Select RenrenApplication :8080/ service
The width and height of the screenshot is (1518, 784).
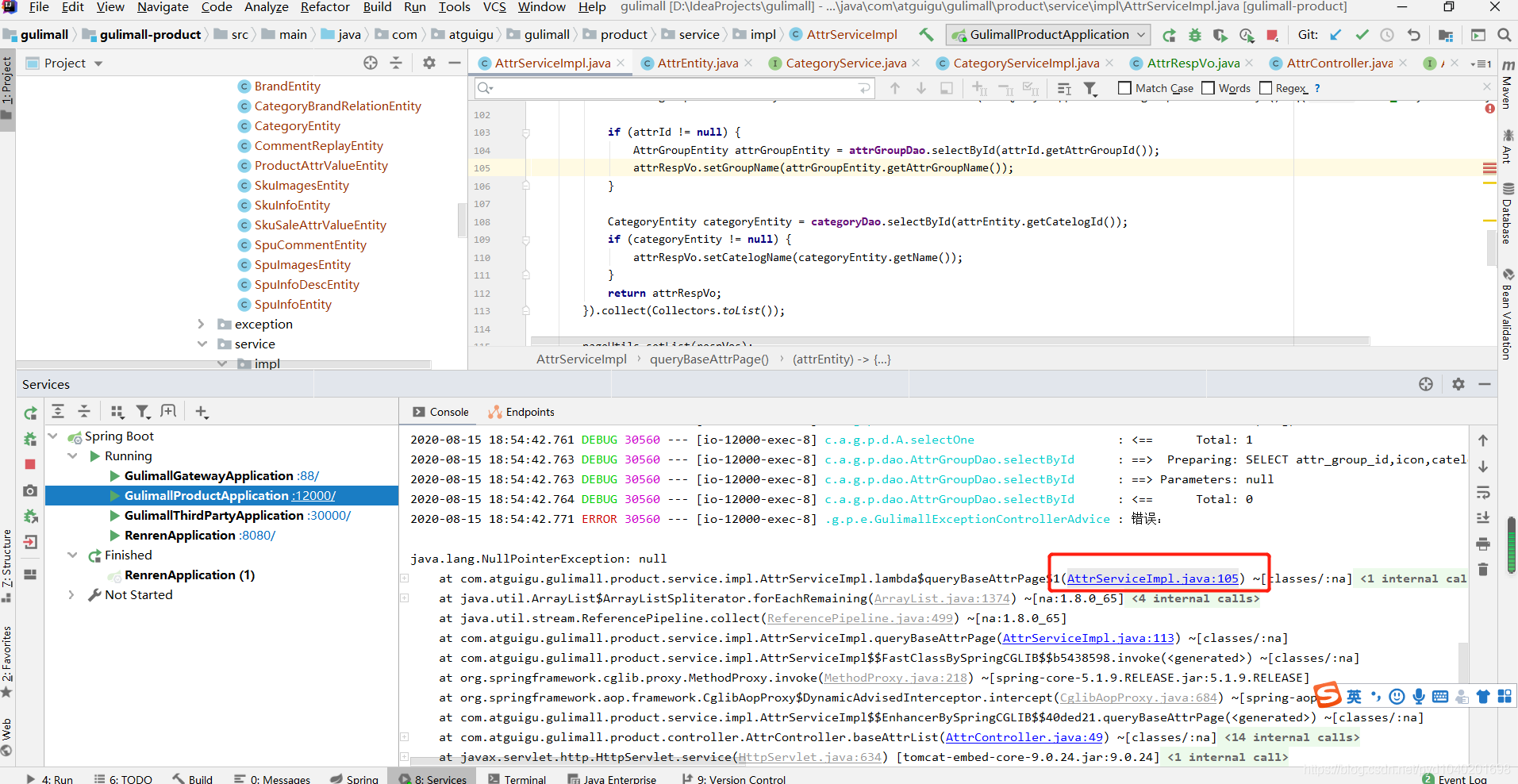coord(199,535)
